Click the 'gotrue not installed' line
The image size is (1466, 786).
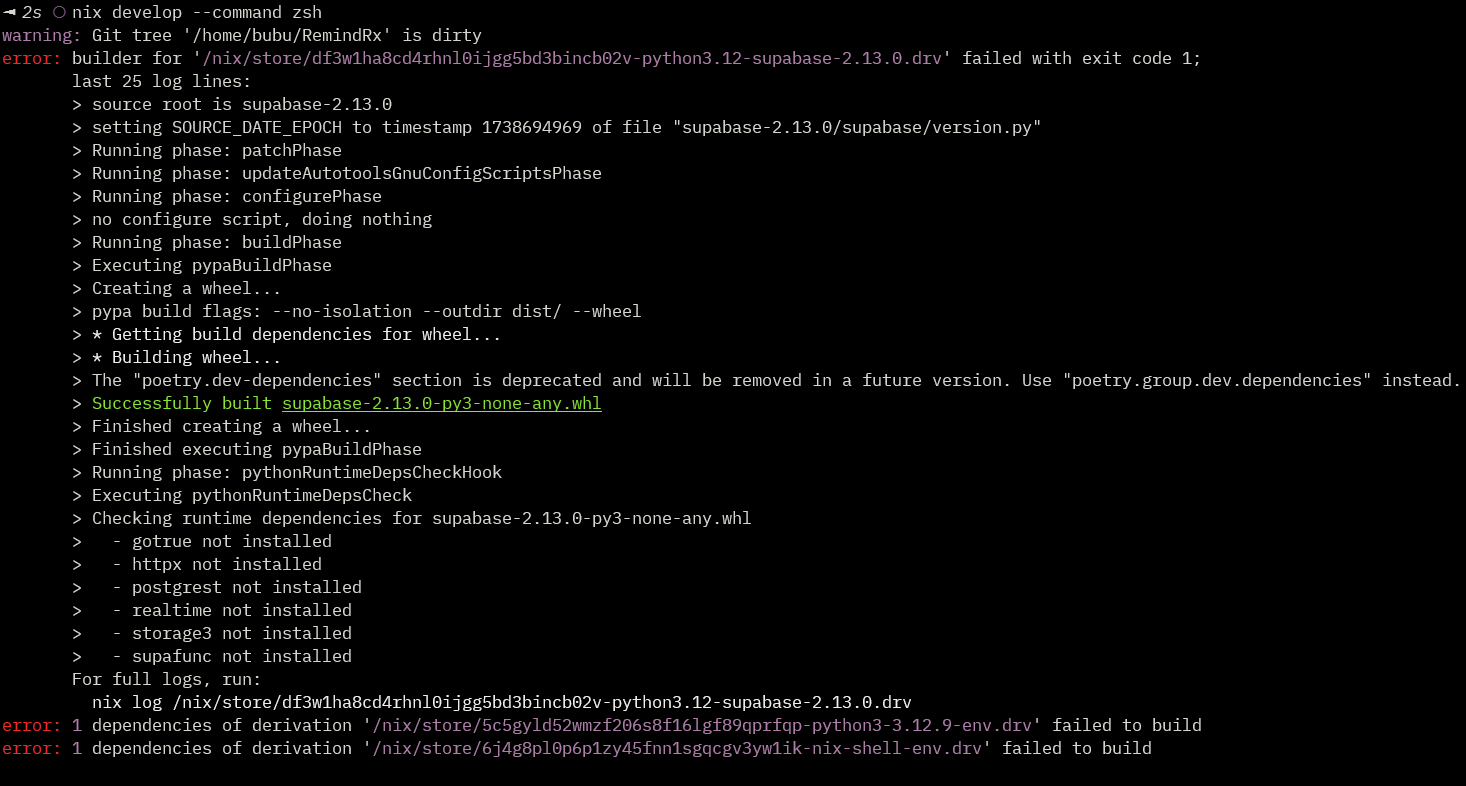(x=232, y=541)
